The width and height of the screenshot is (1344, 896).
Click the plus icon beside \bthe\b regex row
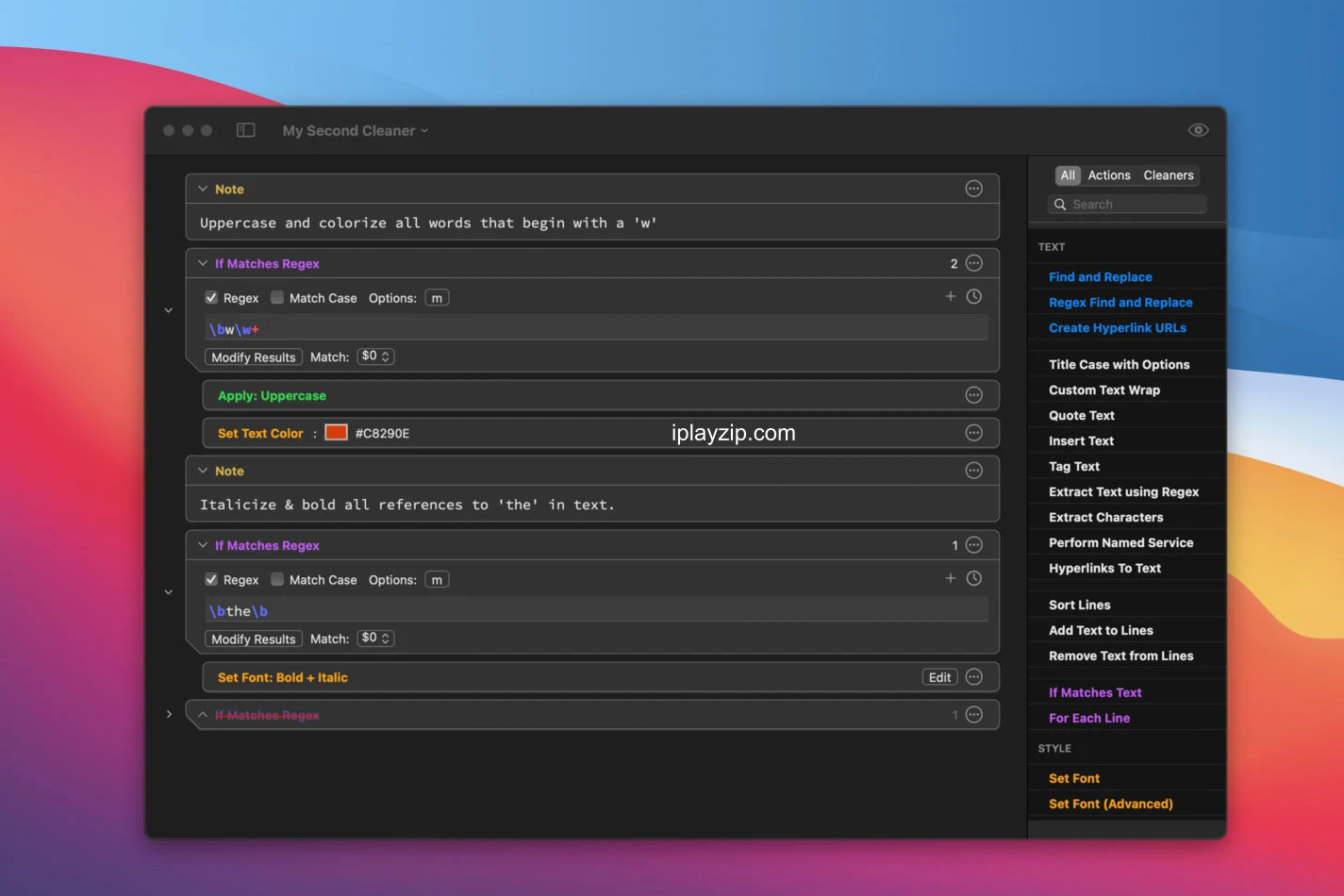(951, 579)
